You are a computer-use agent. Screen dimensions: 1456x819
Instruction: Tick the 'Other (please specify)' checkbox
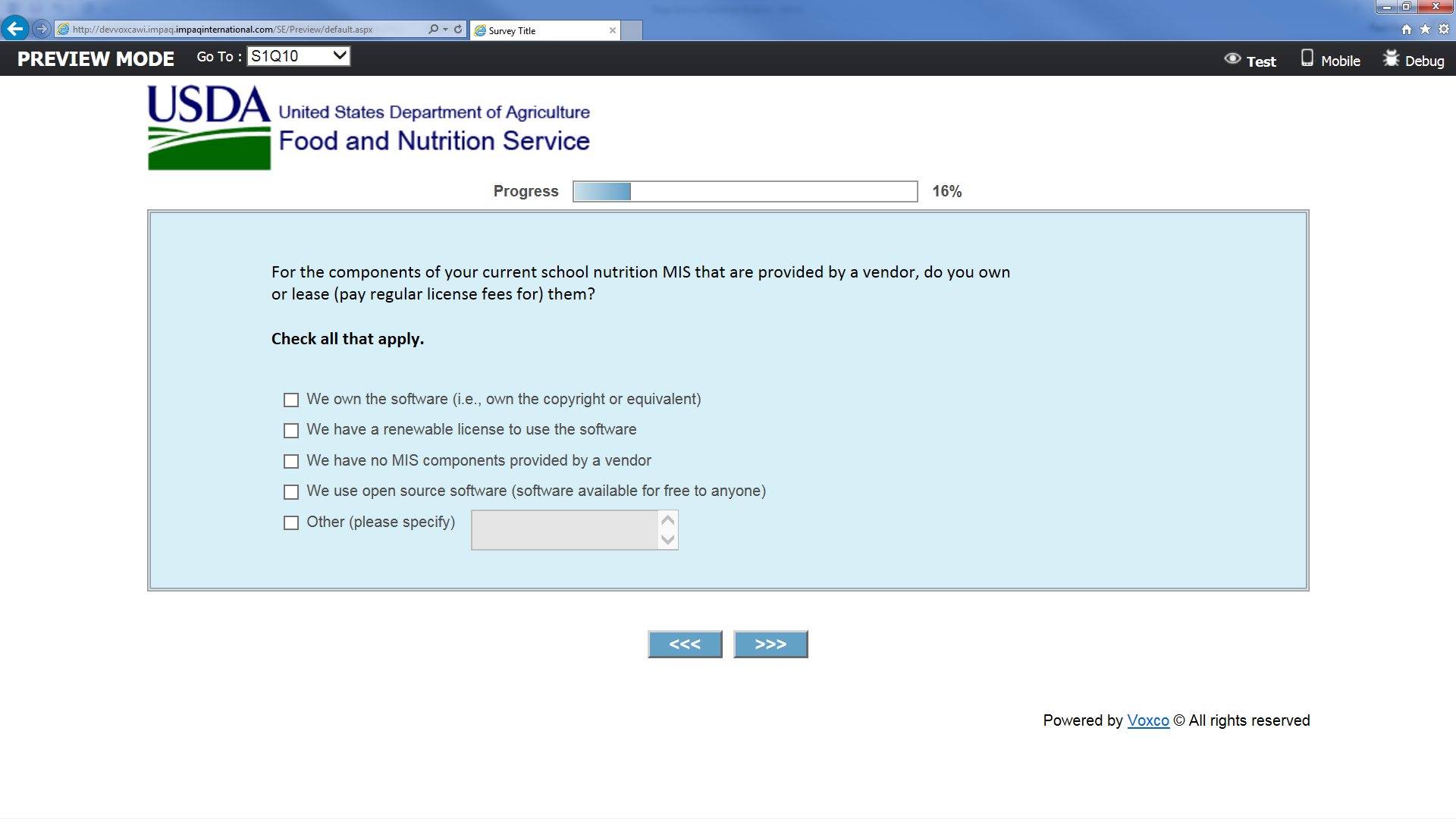[x=291, y=522]
